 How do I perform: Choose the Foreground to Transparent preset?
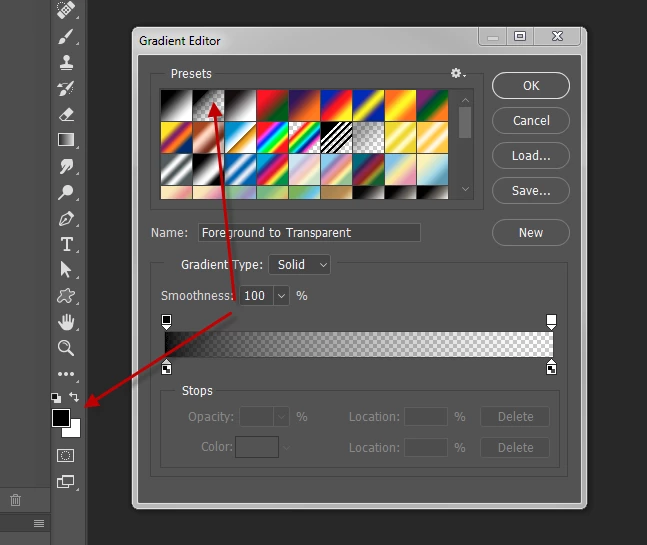208,105
